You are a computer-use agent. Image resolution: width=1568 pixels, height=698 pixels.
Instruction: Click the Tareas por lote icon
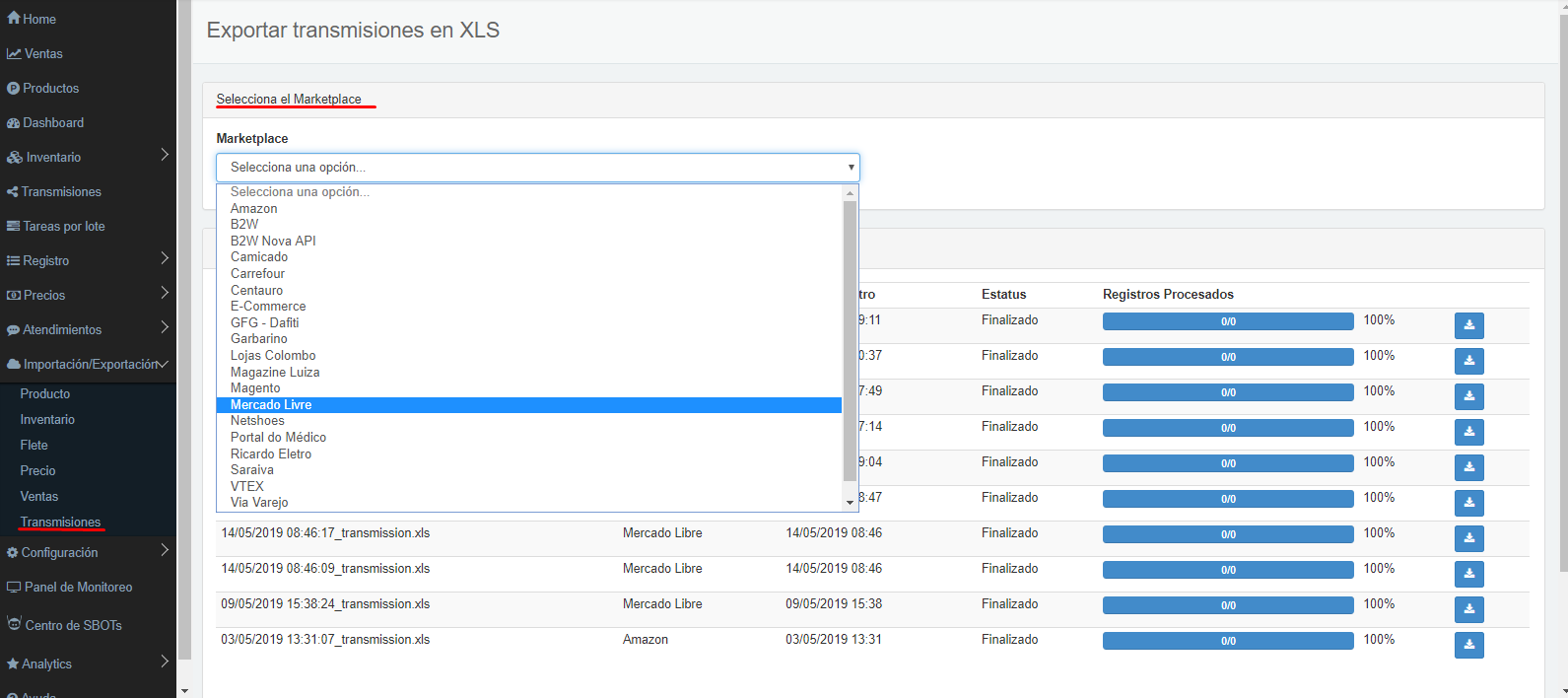(x=13, y=226)
